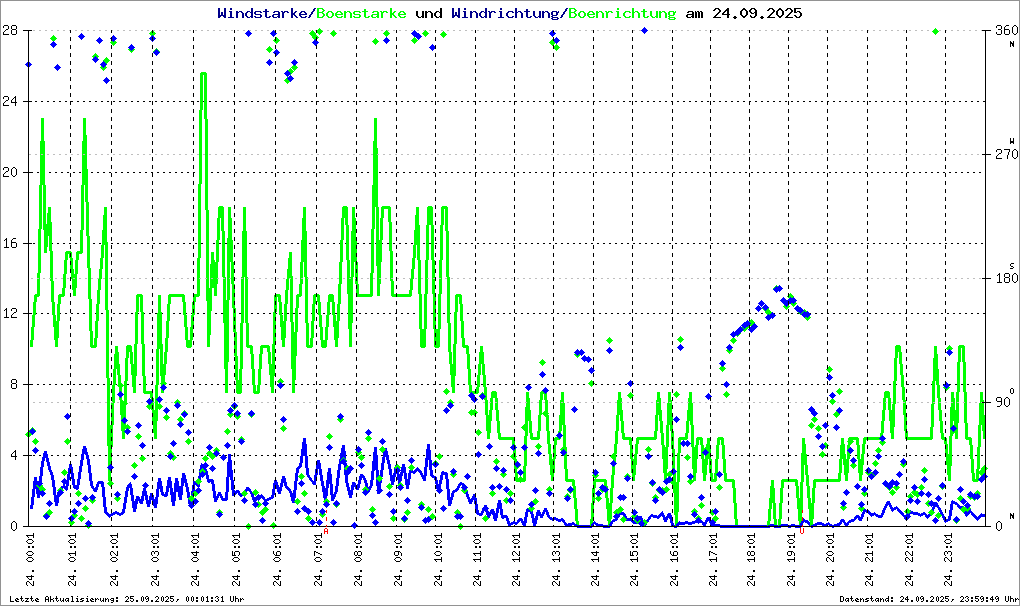Click the 12 value on the wind-strength axis
This screenshot has height=606, width=1020.
pyautogui.click(x=9, y=313)
